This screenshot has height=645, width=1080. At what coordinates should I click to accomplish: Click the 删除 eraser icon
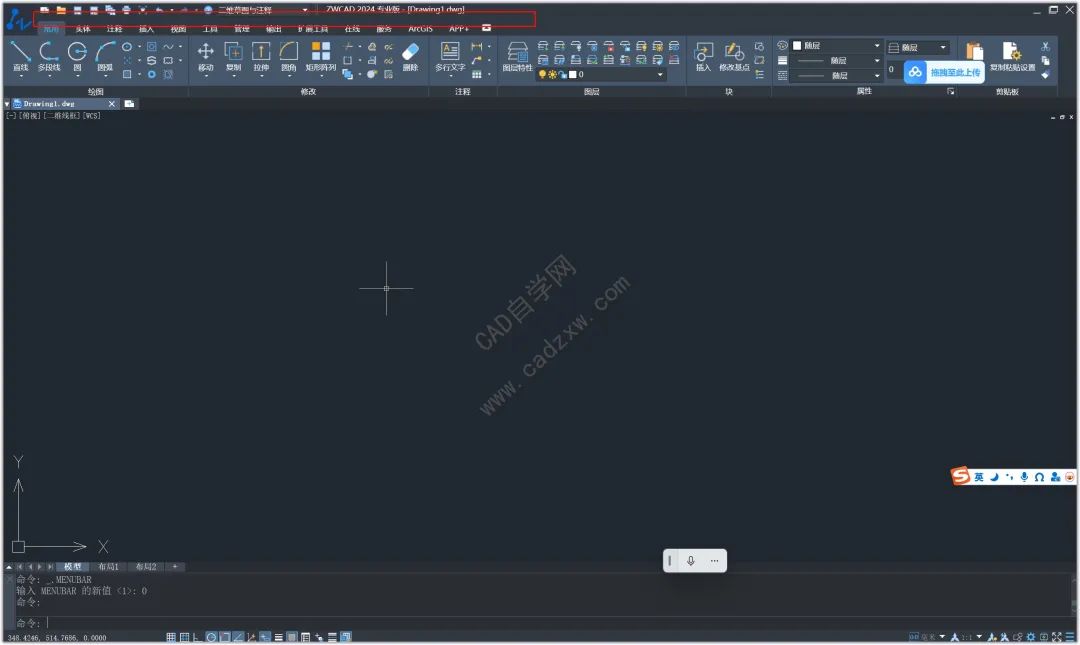click(x=410, y=57)
